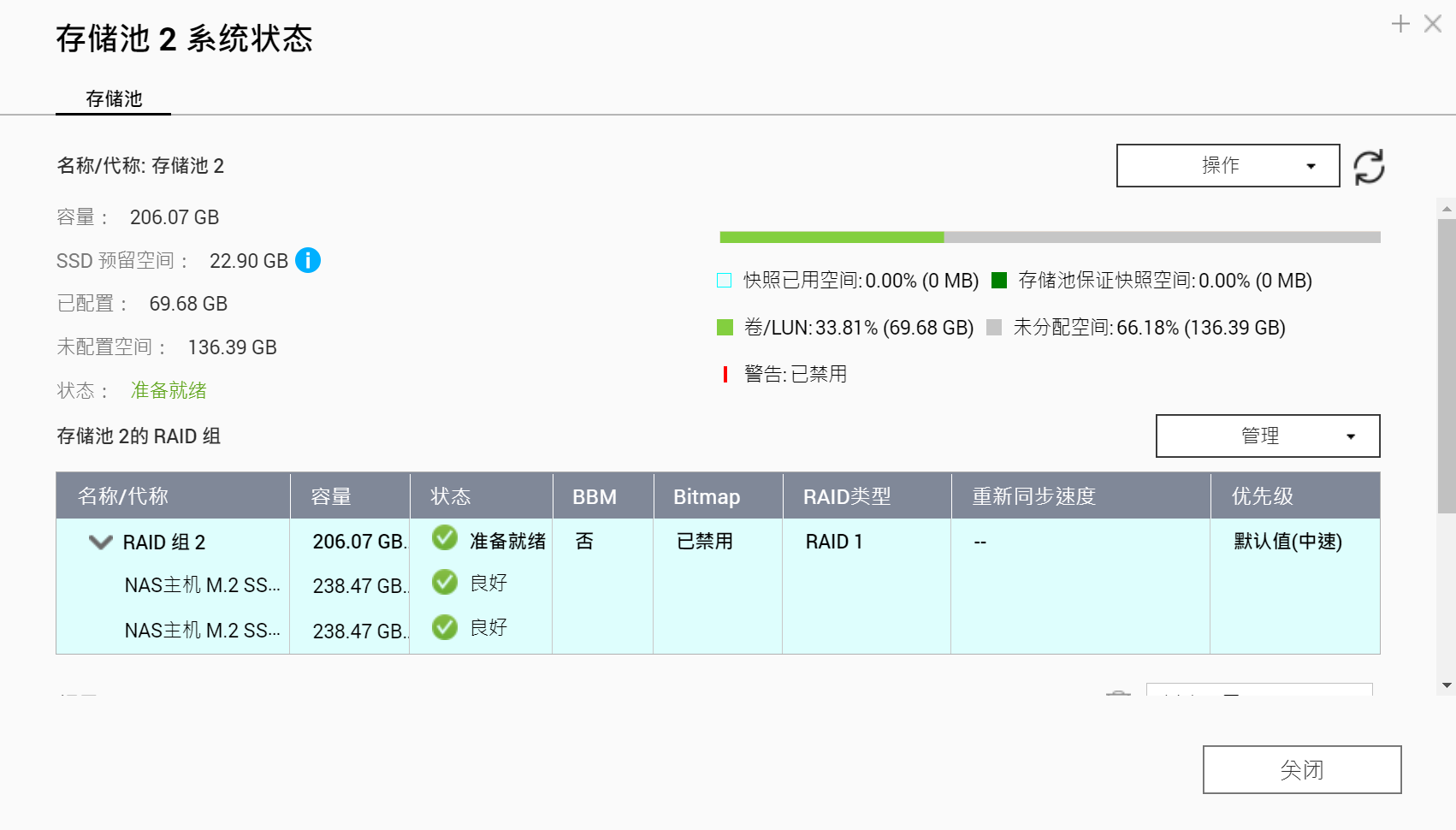
Task: Open the 操作 dropdown menu
Action: pyautogui.click(x=1228, y=165)
